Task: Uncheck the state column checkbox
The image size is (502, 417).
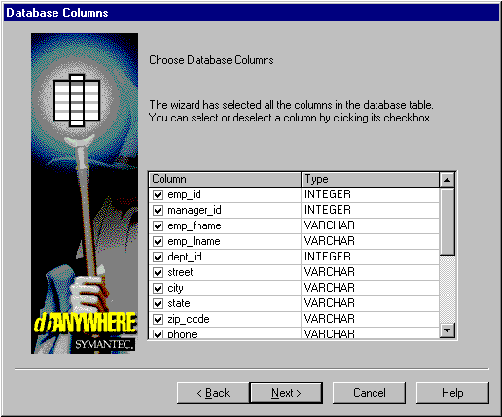Action: click(x=158, y=304)
